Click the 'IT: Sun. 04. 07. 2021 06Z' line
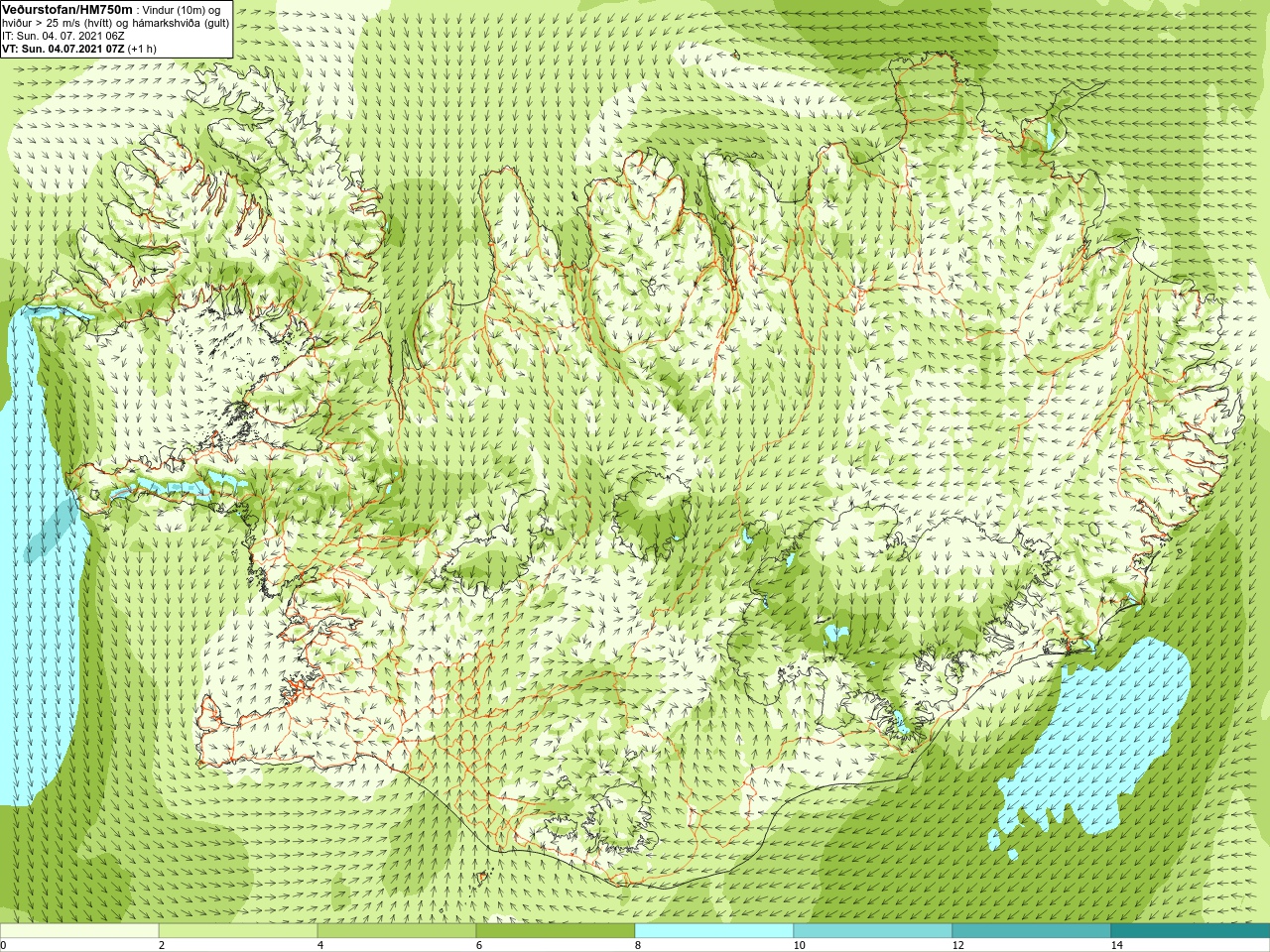 click(63, 36)
